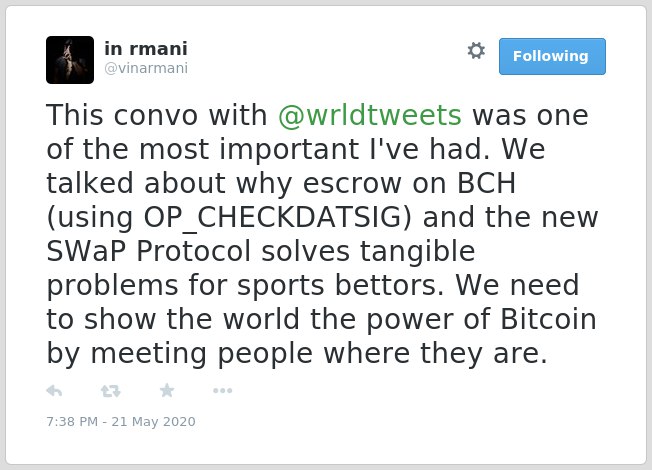
Task: Click the tweet's last line 'by meeting people'
Action: 297,354
